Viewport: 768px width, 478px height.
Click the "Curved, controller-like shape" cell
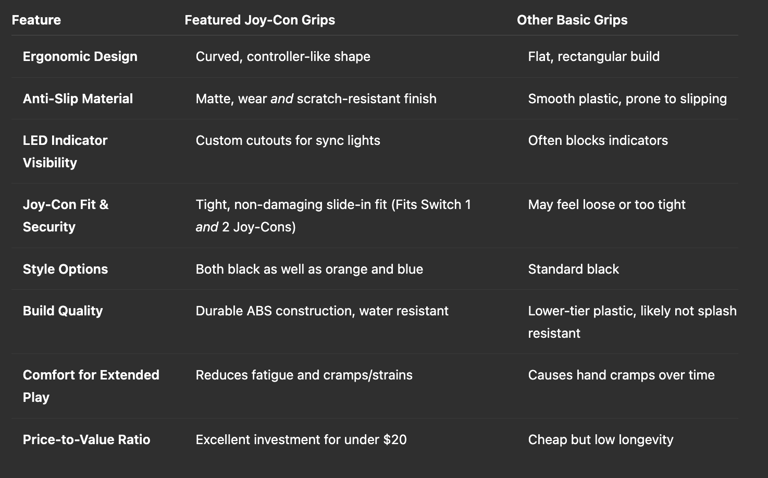click(283, 57)
